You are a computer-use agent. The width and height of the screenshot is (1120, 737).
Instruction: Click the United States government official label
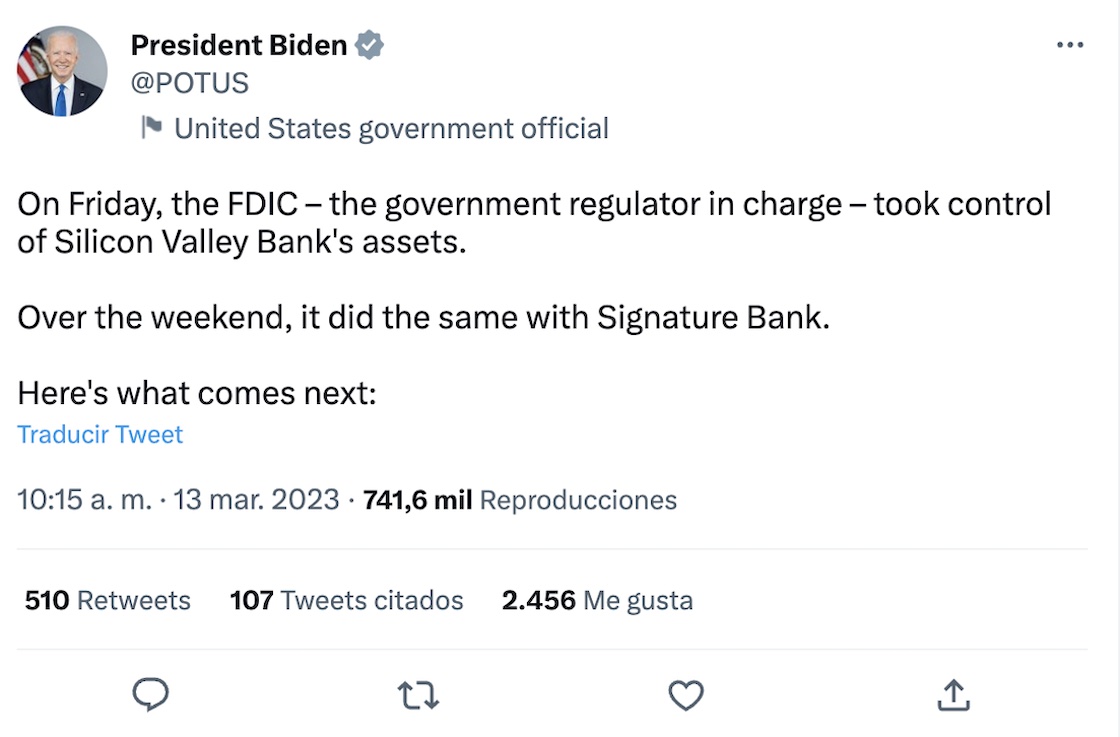tap(391, 128)
